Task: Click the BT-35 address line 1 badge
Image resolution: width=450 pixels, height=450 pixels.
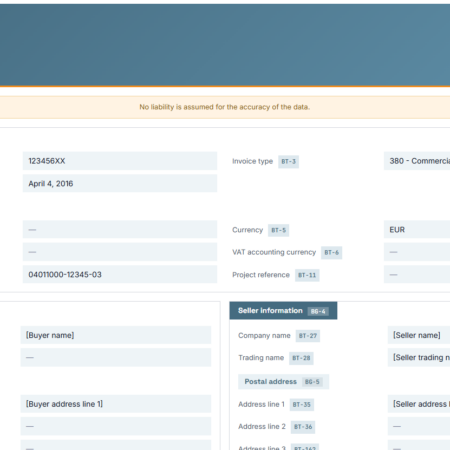Action: (x=302, y=405)
